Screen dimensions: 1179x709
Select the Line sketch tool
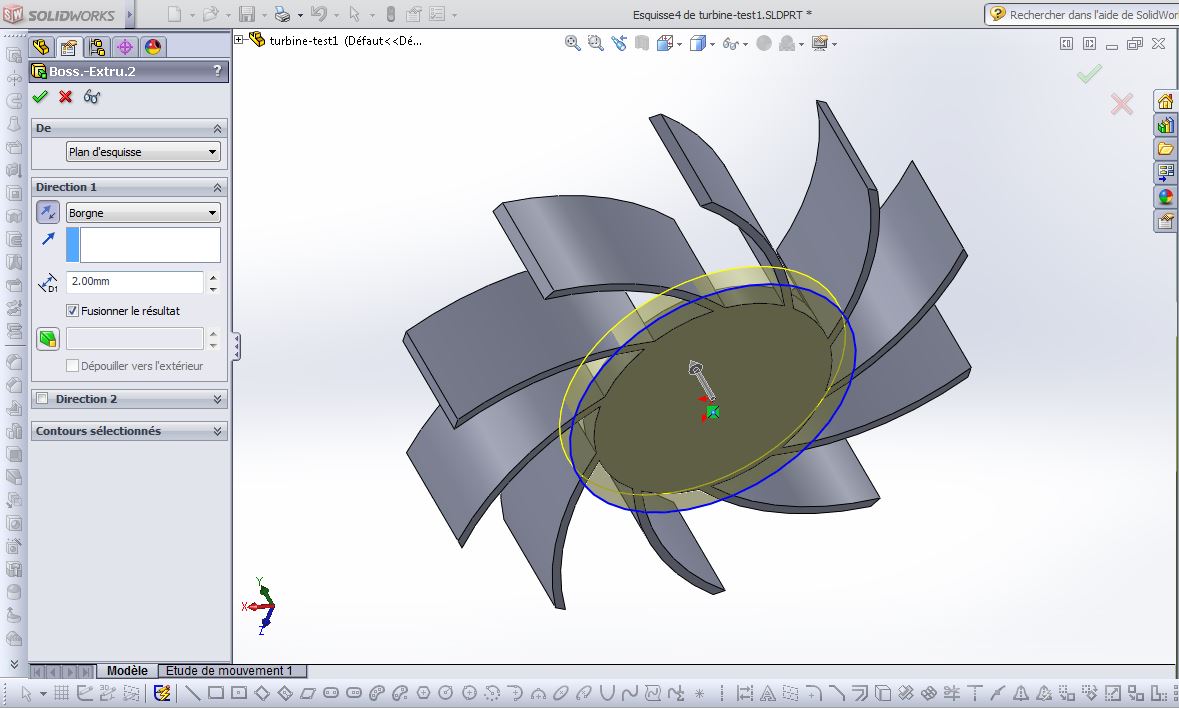pyautogui.click(x=192, y=692)
